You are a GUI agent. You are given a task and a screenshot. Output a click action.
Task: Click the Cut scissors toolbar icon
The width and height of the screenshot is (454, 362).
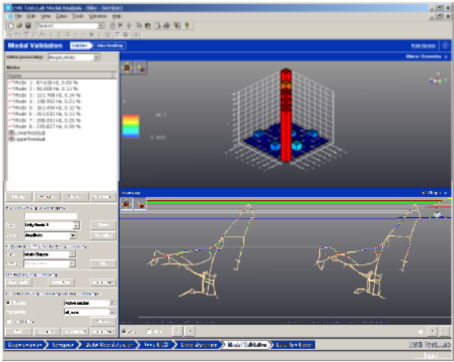[x=120, y=26]
